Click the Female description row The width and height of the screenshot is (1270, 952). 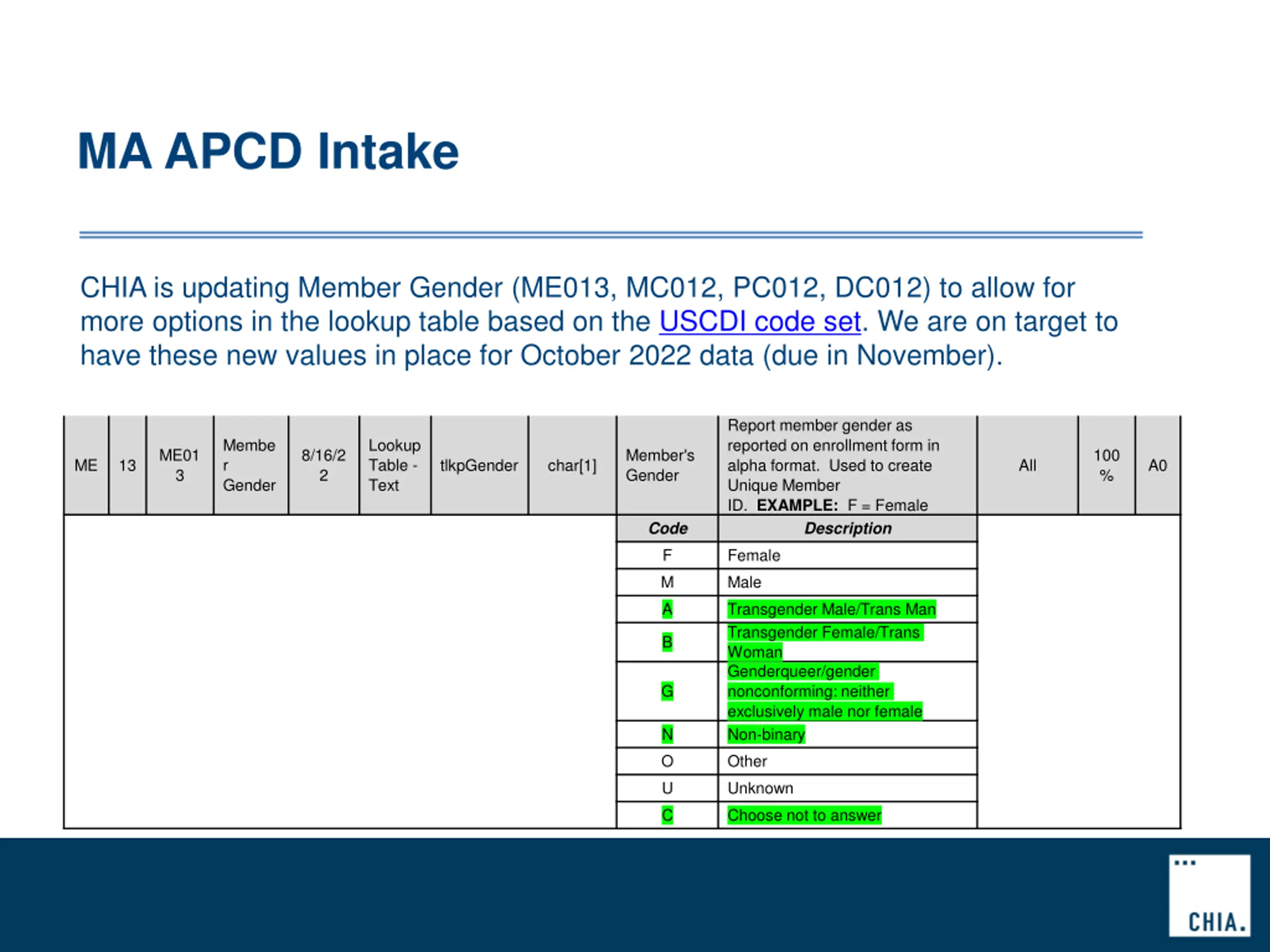point(753,555)
